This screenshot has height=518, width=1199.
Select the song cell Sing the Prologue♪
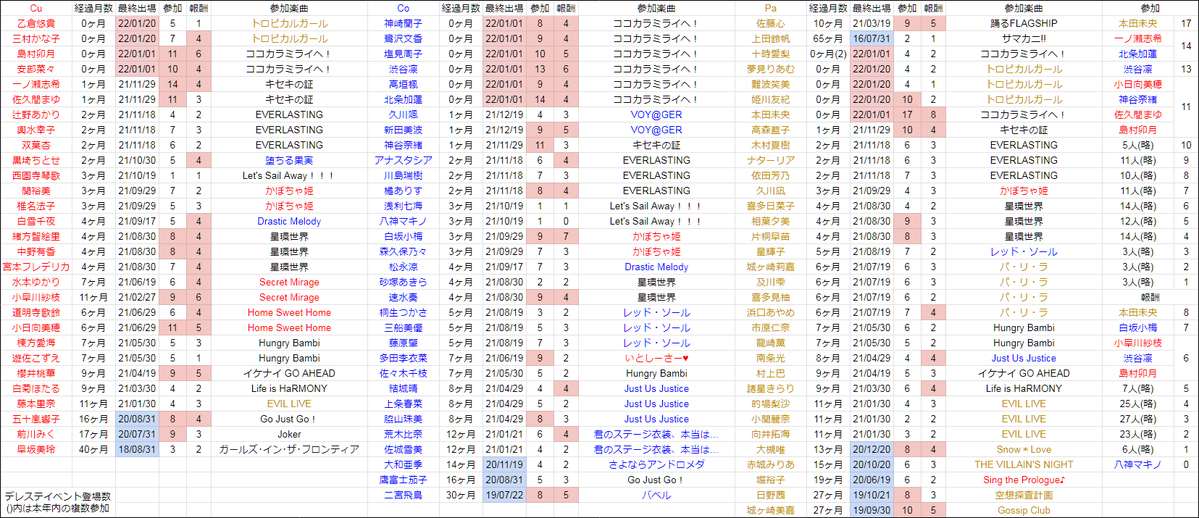click(1023, 480)
